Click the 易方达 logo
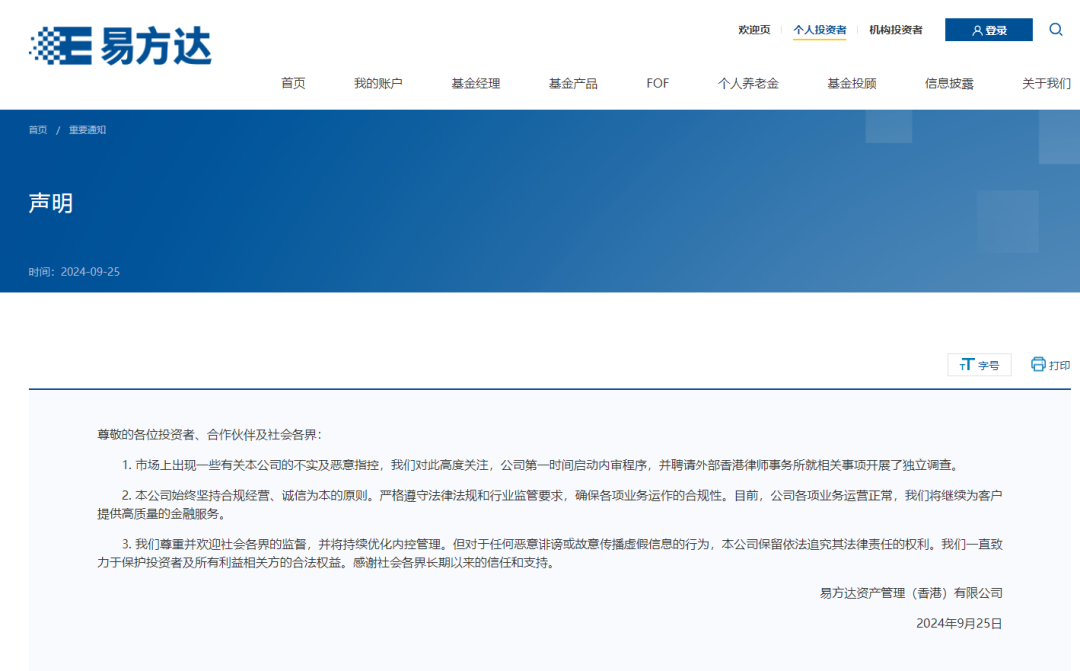The width and height of the screenshot is (1080, 671). click(121, 45)
